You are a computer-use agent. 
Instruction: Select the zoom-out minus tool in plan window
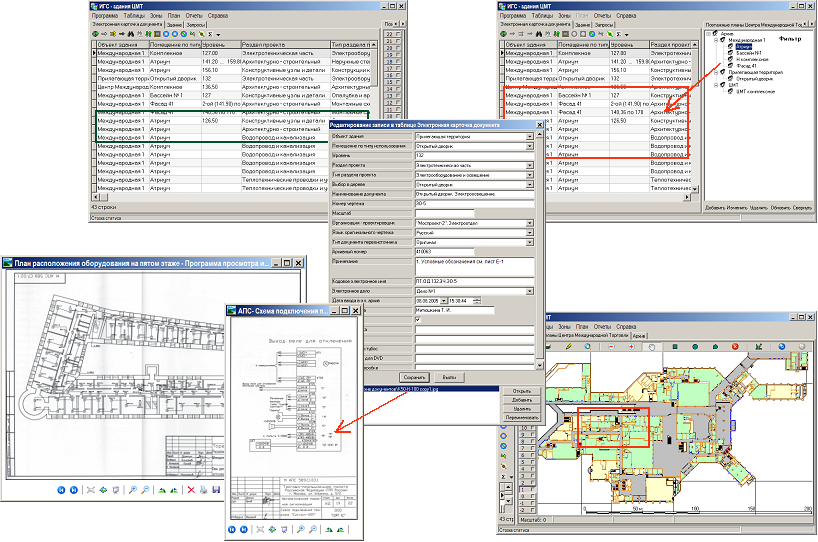click(611, 346)
